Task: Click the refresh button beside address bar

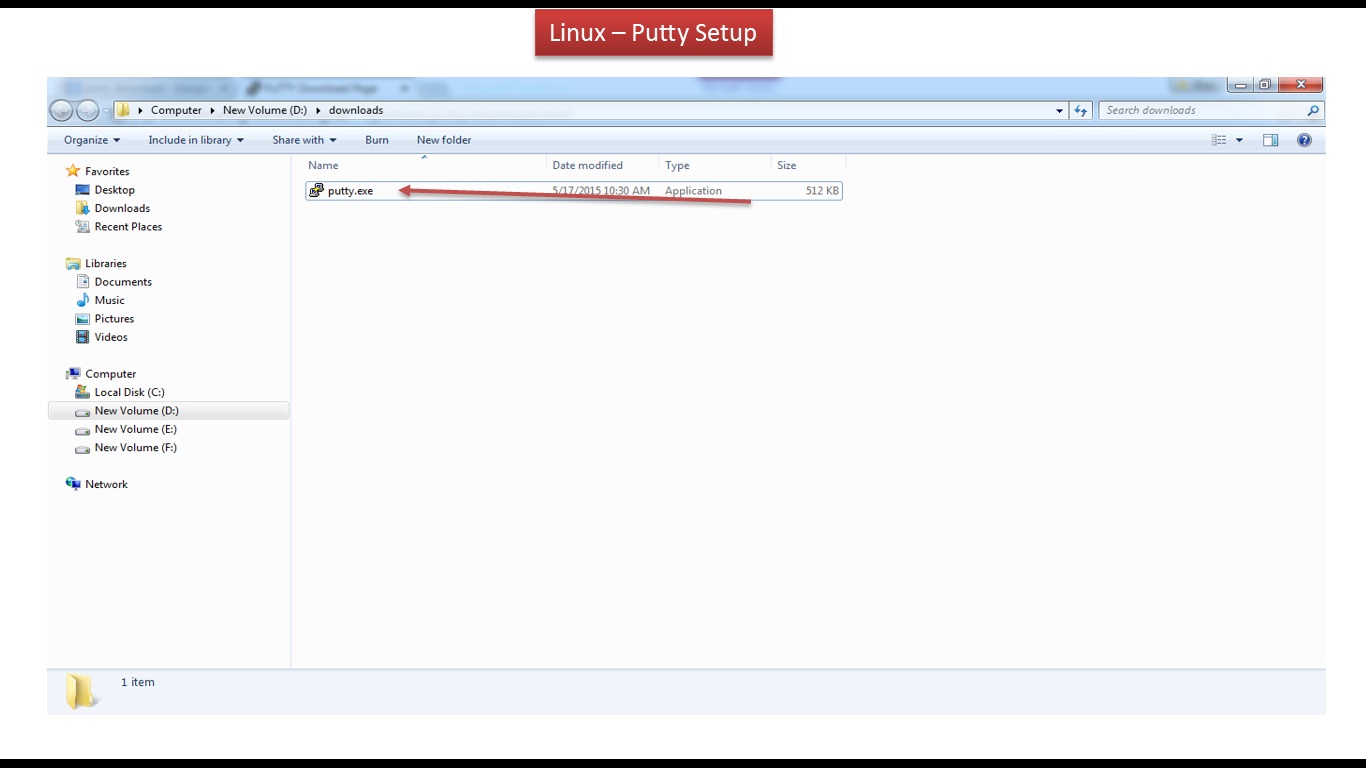Action: click(1081, 111)
